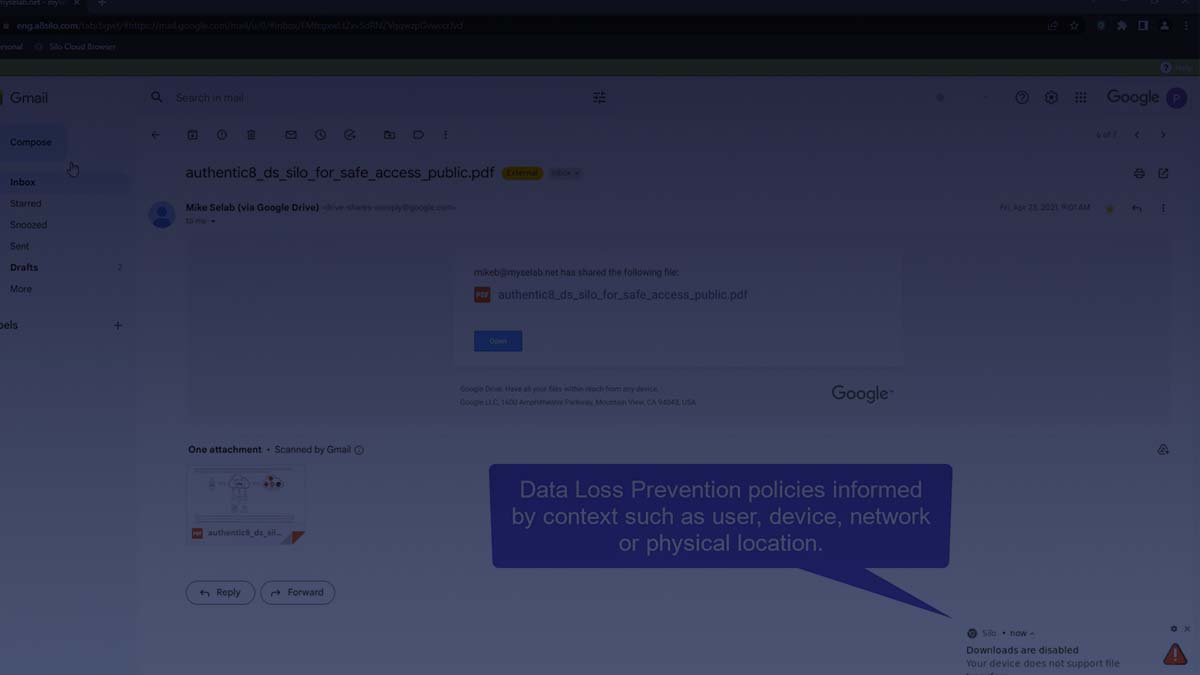
Task: Open the message's three-dot menu
Action: coord(1163,208)
